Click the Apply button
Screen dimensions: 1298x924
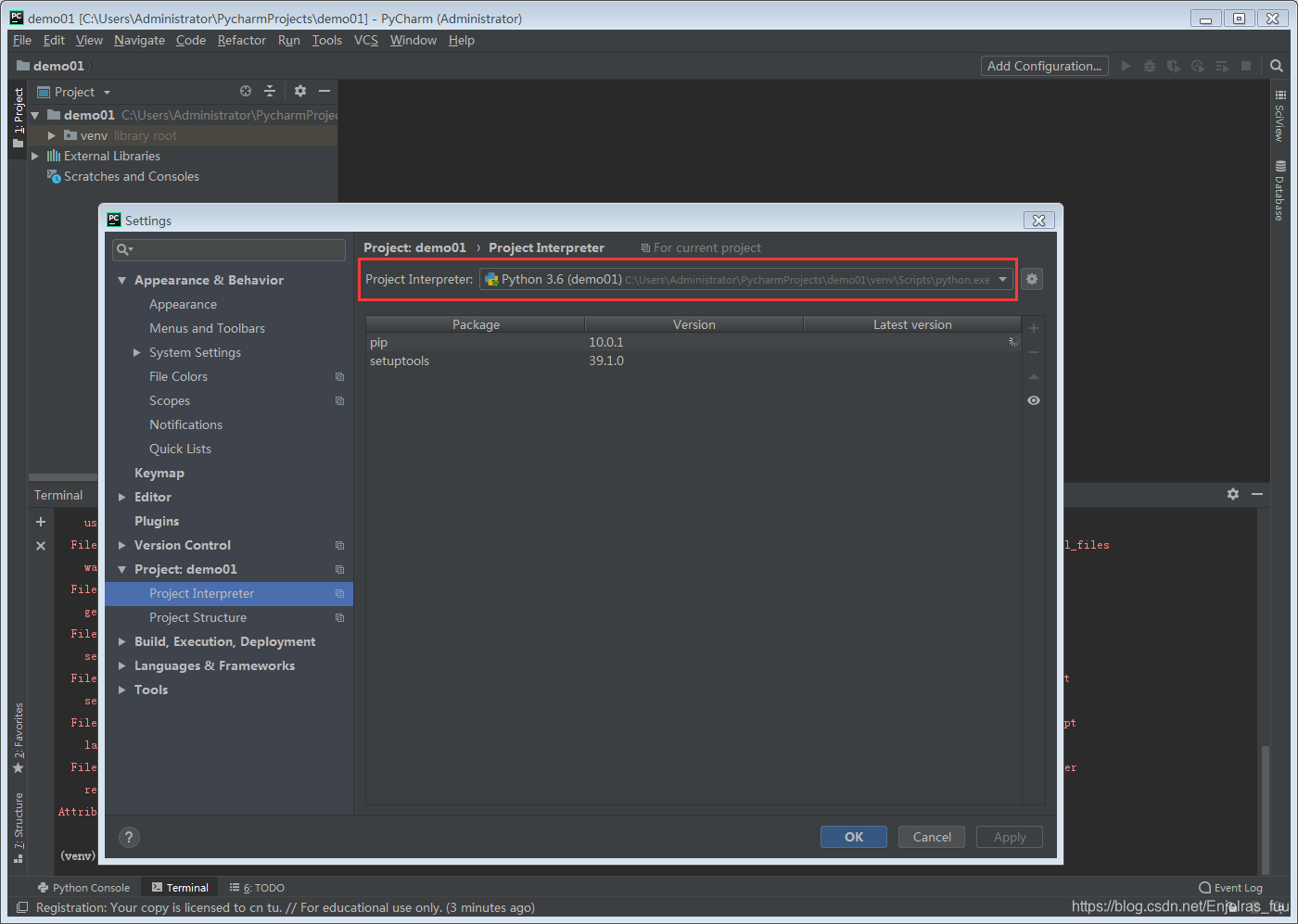coord(1010,837)
